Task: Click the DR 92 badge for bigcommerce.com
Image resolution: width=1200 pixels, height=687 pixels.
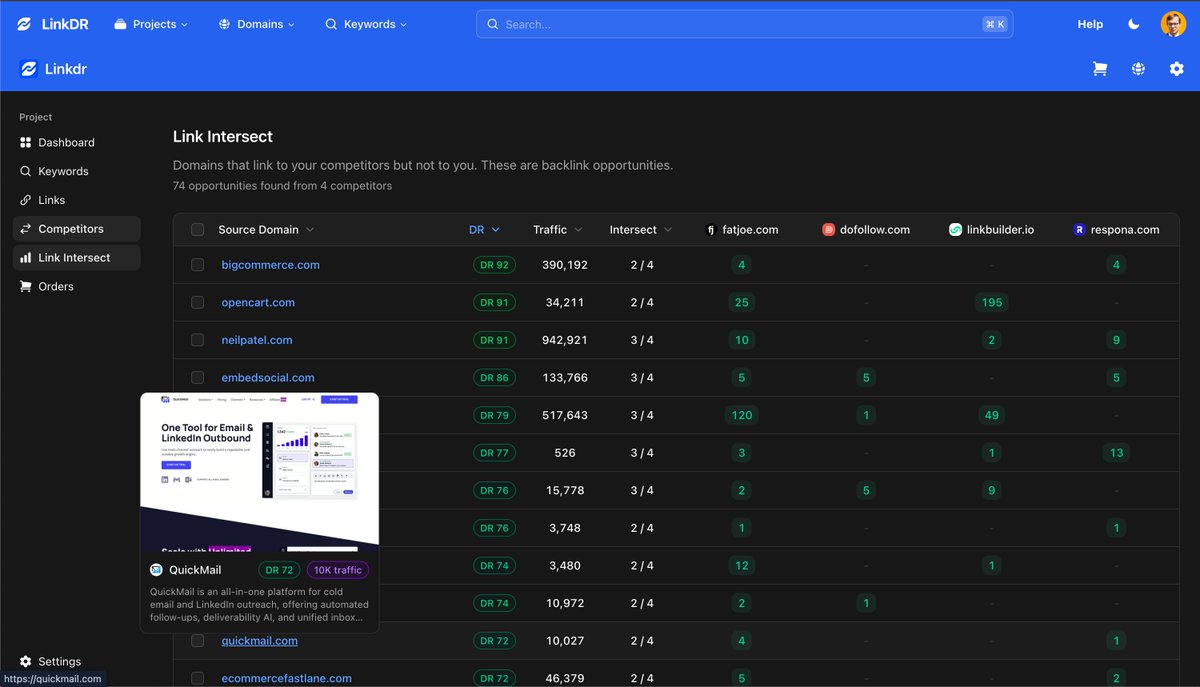Action: click(494, 265)
